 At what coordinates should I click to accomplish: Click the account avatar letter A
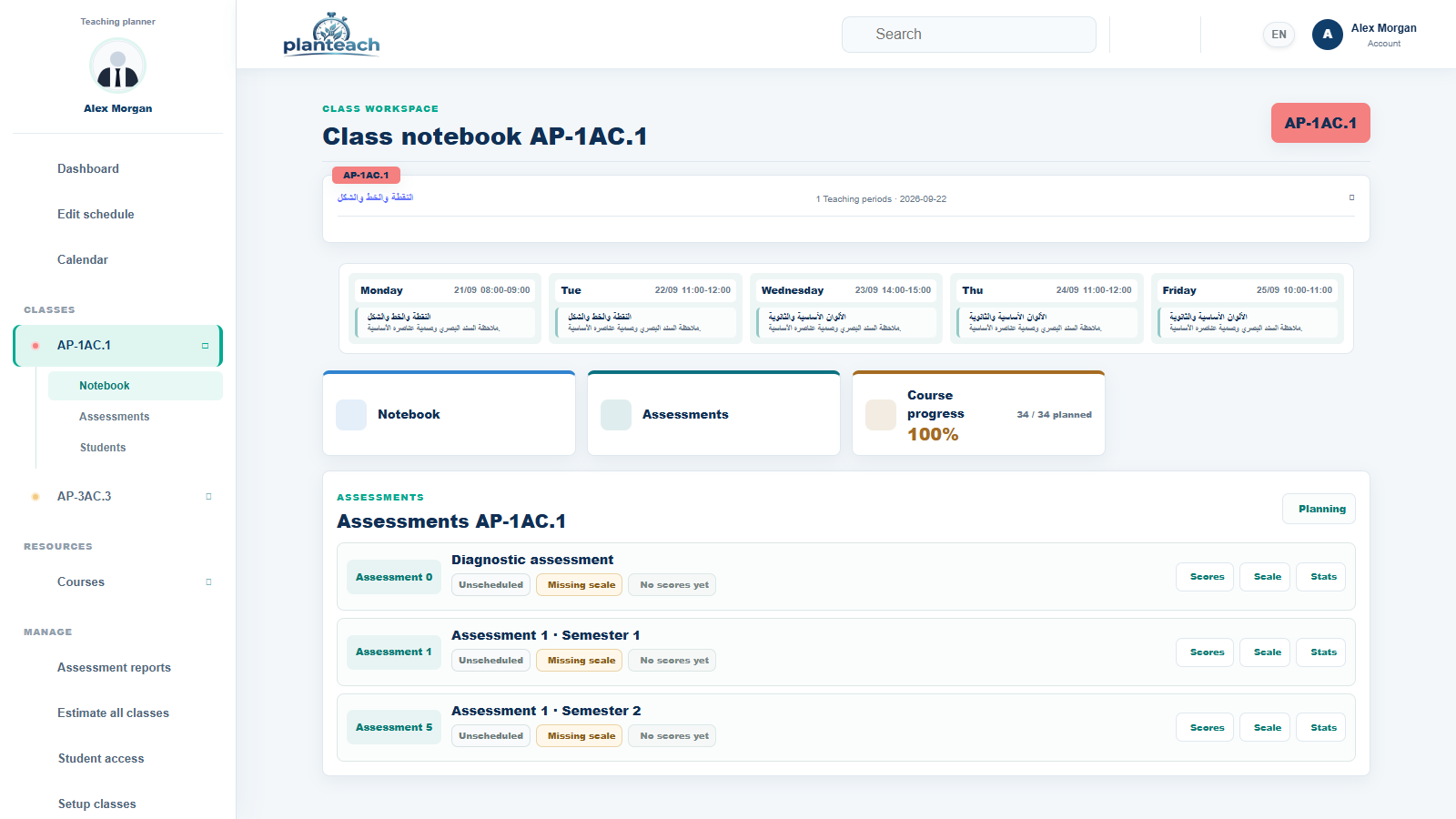point(1327,35)
